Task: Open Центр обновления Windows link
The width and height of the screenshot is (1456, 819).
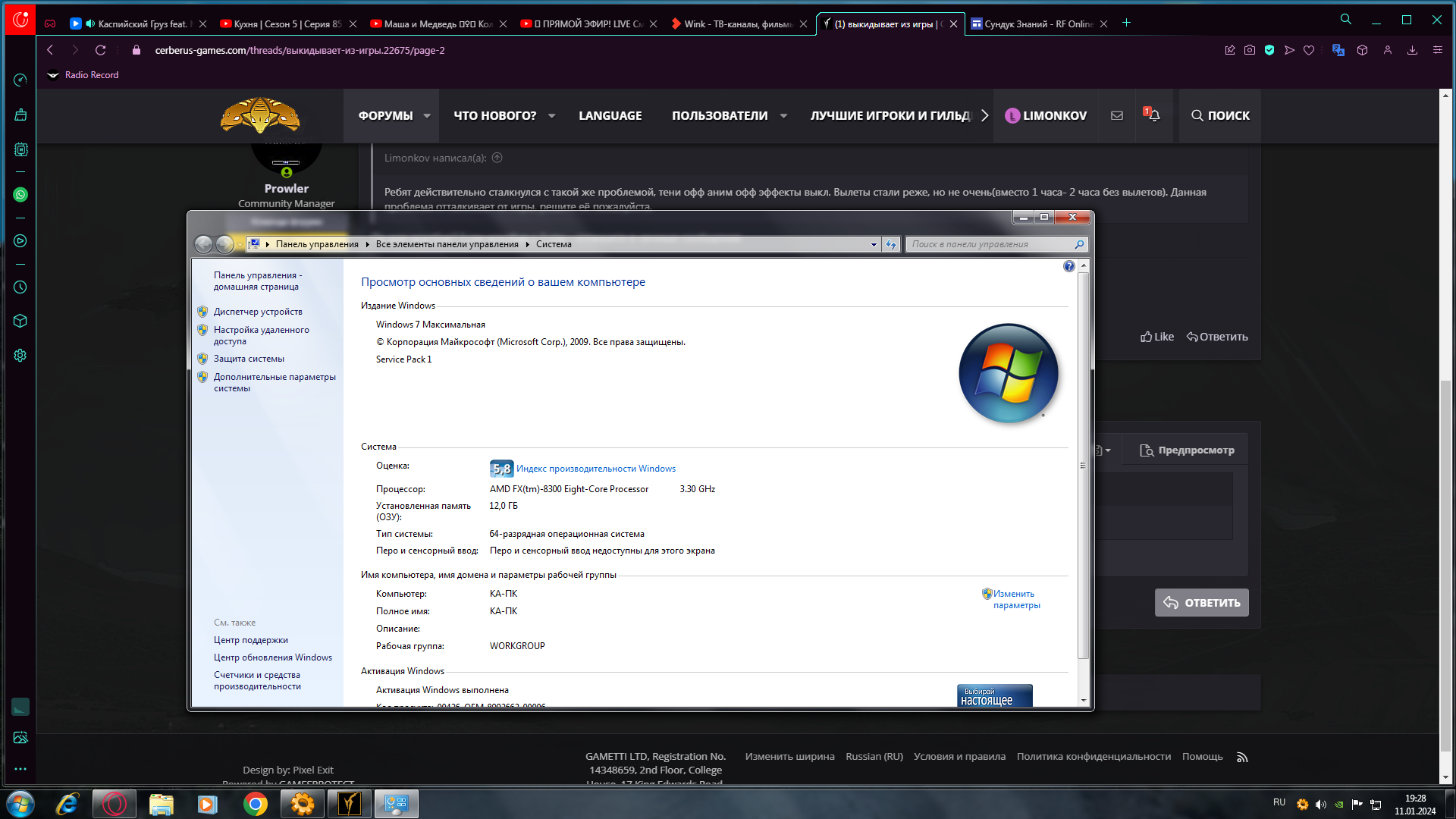Action: pos(273,657)
